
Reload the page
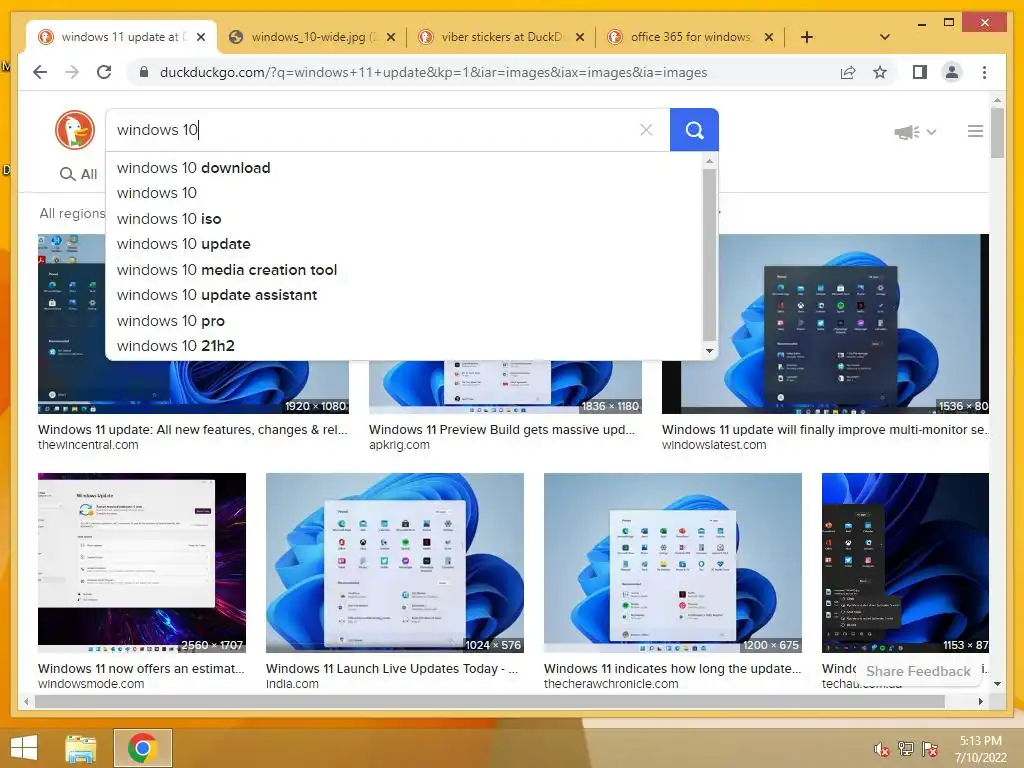104,72
